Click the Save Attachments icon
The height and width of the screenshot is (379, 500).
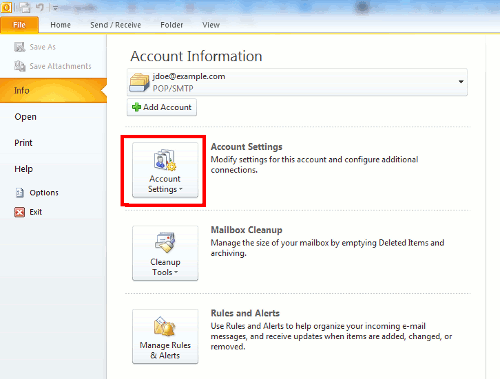pyautogui.click(x=20, y=66)
